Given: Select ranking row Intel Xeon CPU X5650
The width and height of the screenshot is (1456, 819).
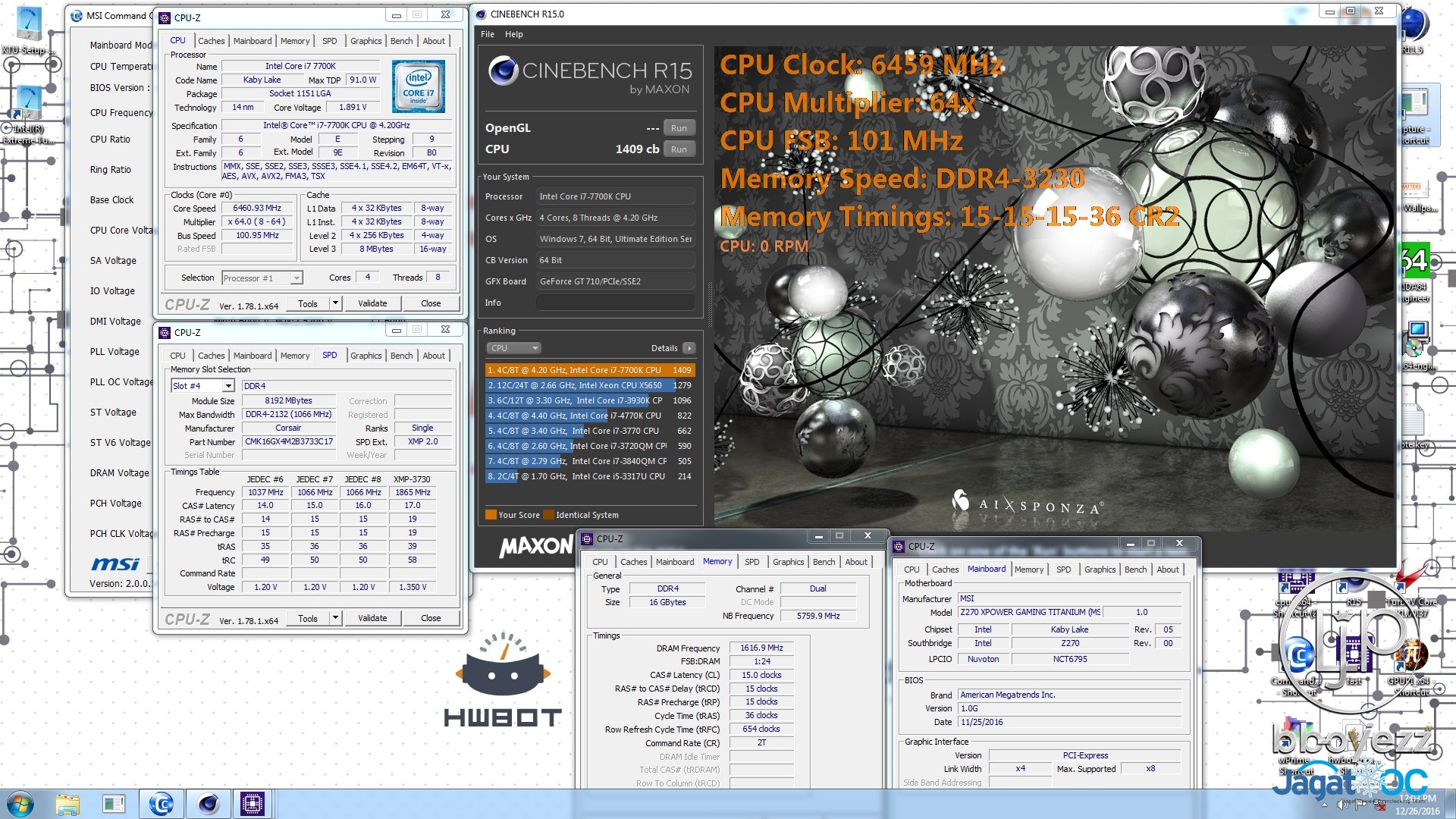Looking at the screenshot, I should tap(589, 385).
